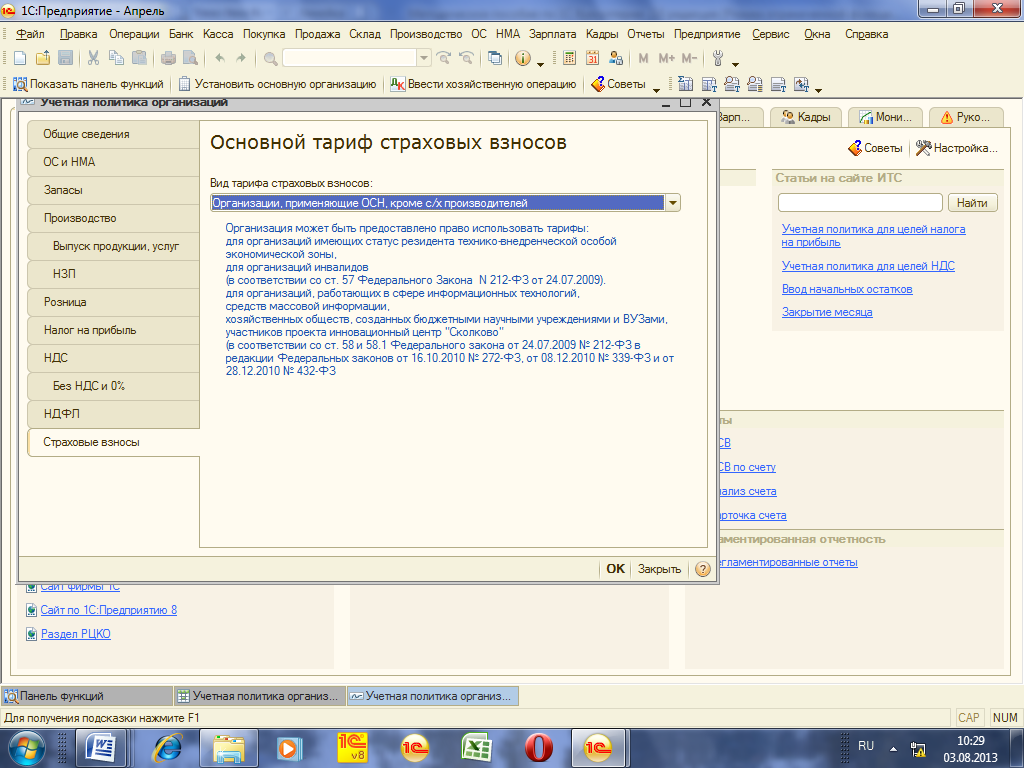
Task: Click Советы in the top toolbar
Action: tap(618, 84)
